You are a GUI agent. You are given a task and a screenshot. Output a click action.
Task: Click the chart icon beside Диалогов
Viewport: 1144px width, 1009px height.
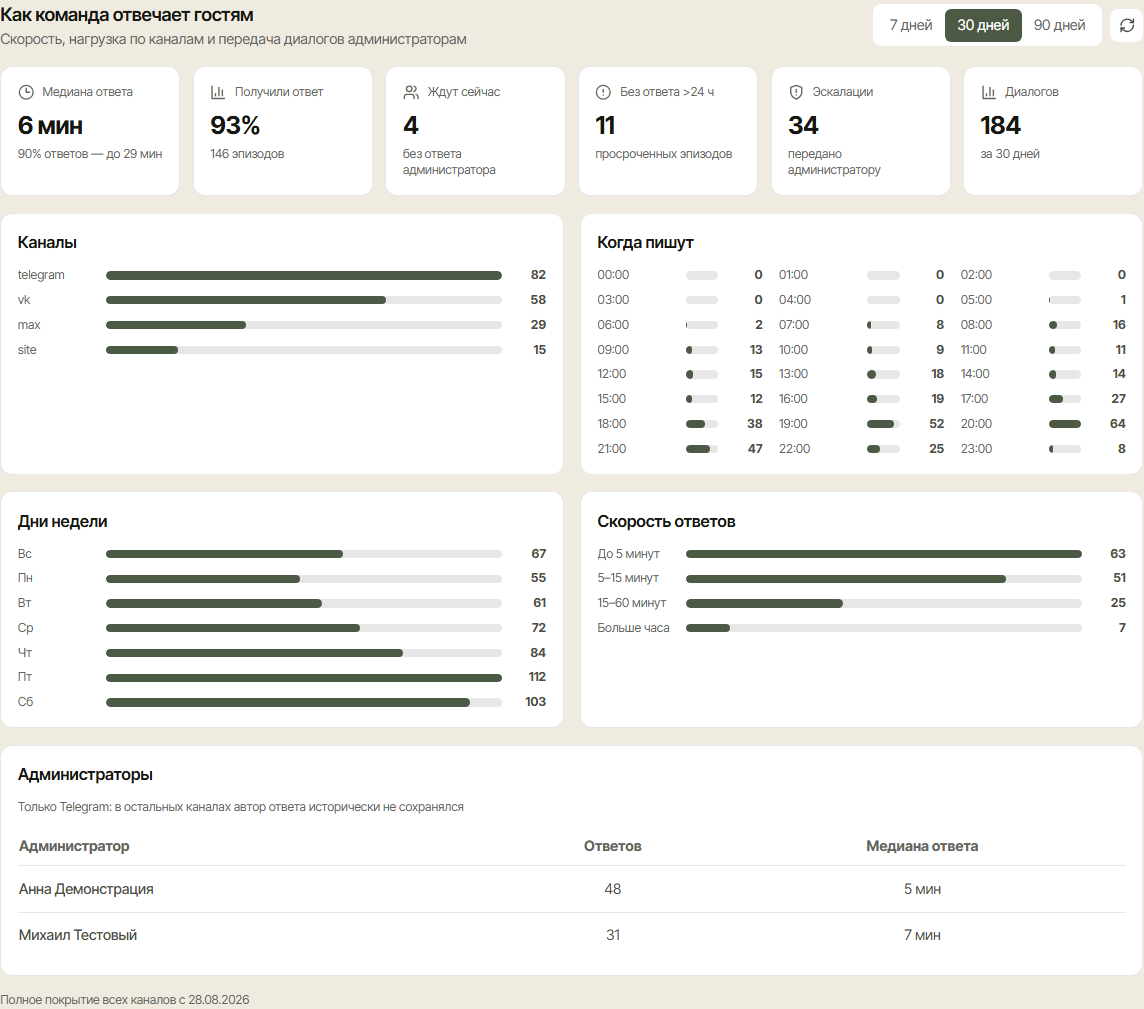tap(989, 92)
